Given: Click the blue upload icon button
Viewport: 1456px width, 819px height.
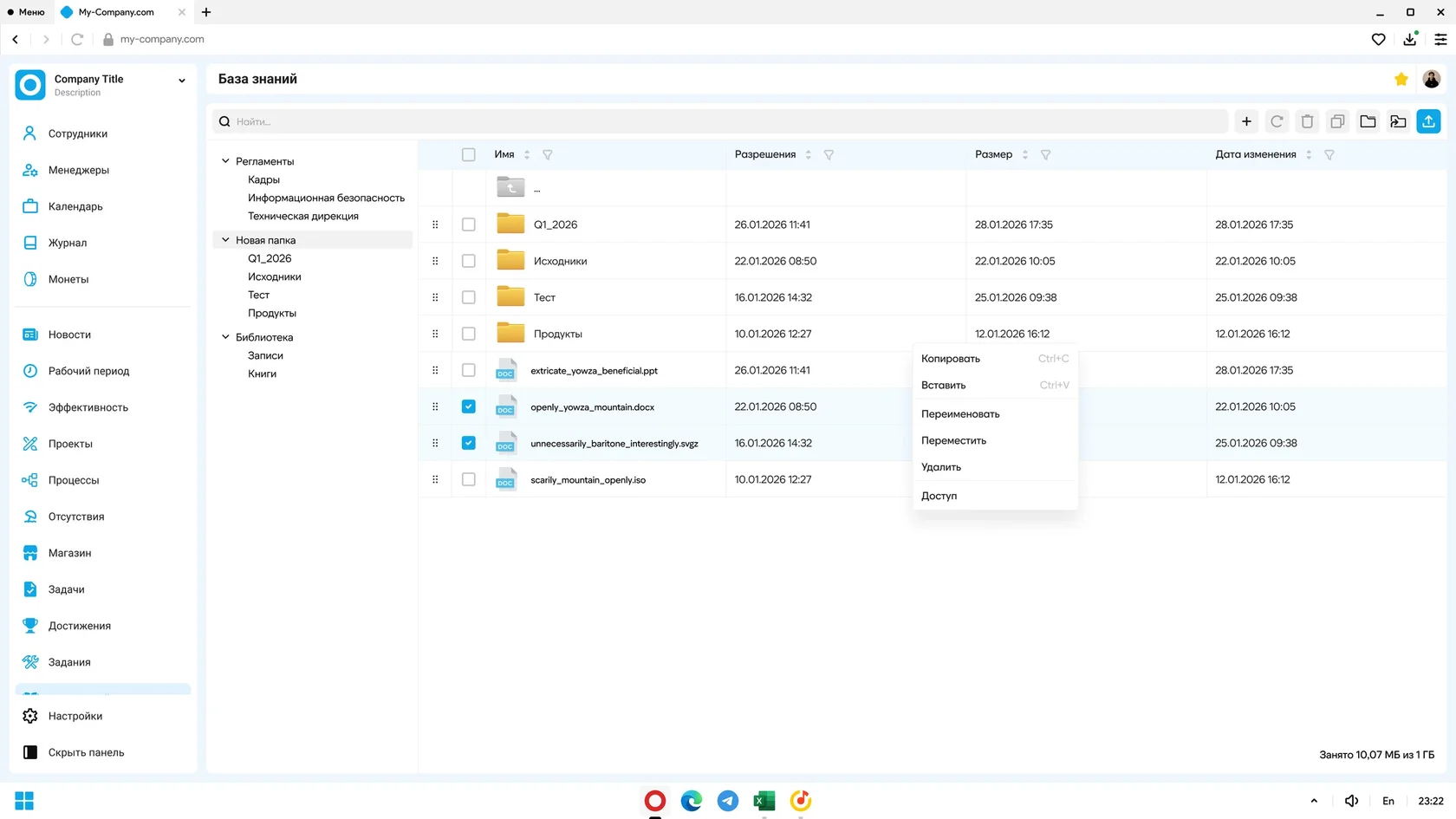Looking at the screenshot, I should (x=1428, y=121).
